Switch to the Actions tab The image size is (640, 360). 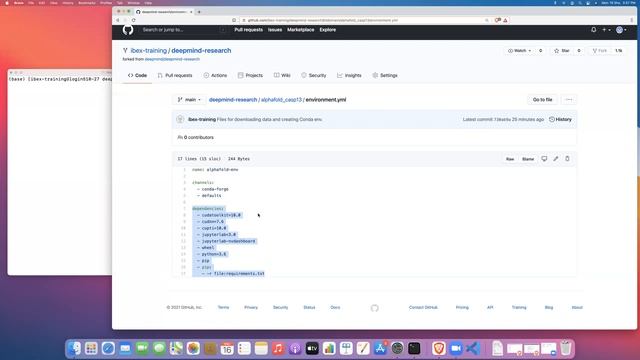tap(215, 76)
